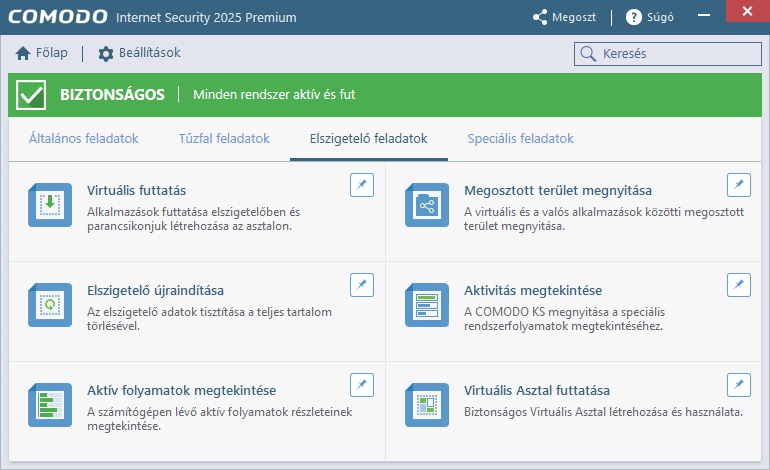This screenshot has width=770, height=470.
Task: Click the Aktív folyamatok megtekintése icon
Action: [50, 404]
